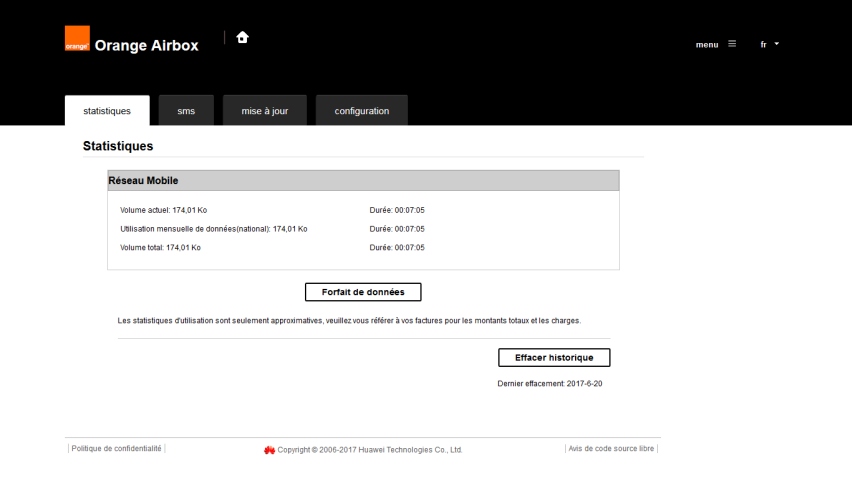Viewport: 852px width, 479px height.
Task: Click the Utilisation mensuelle de données row
Action: (213, 229)
